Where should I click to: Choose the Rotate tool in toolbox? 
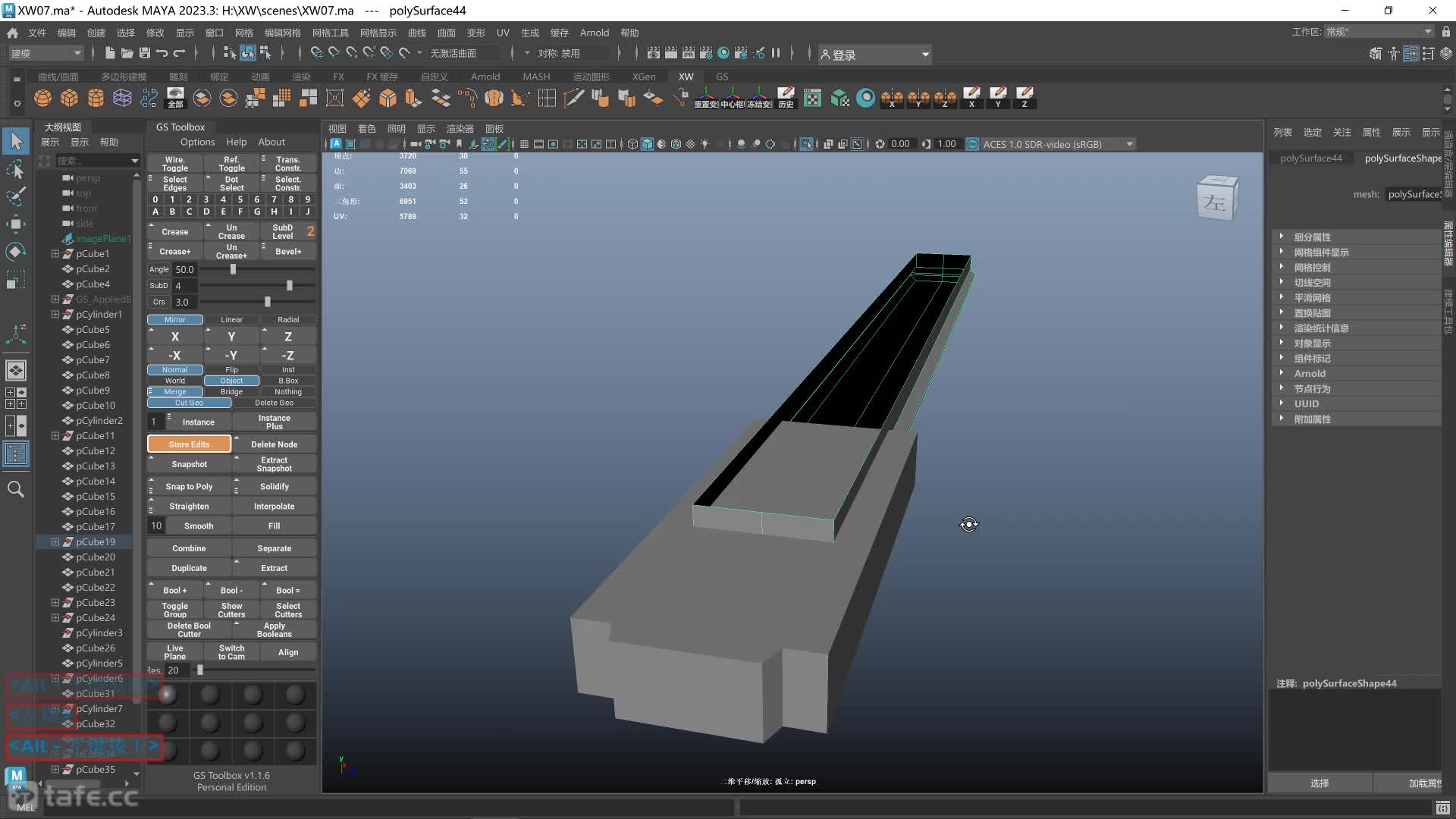coord(16,252)
